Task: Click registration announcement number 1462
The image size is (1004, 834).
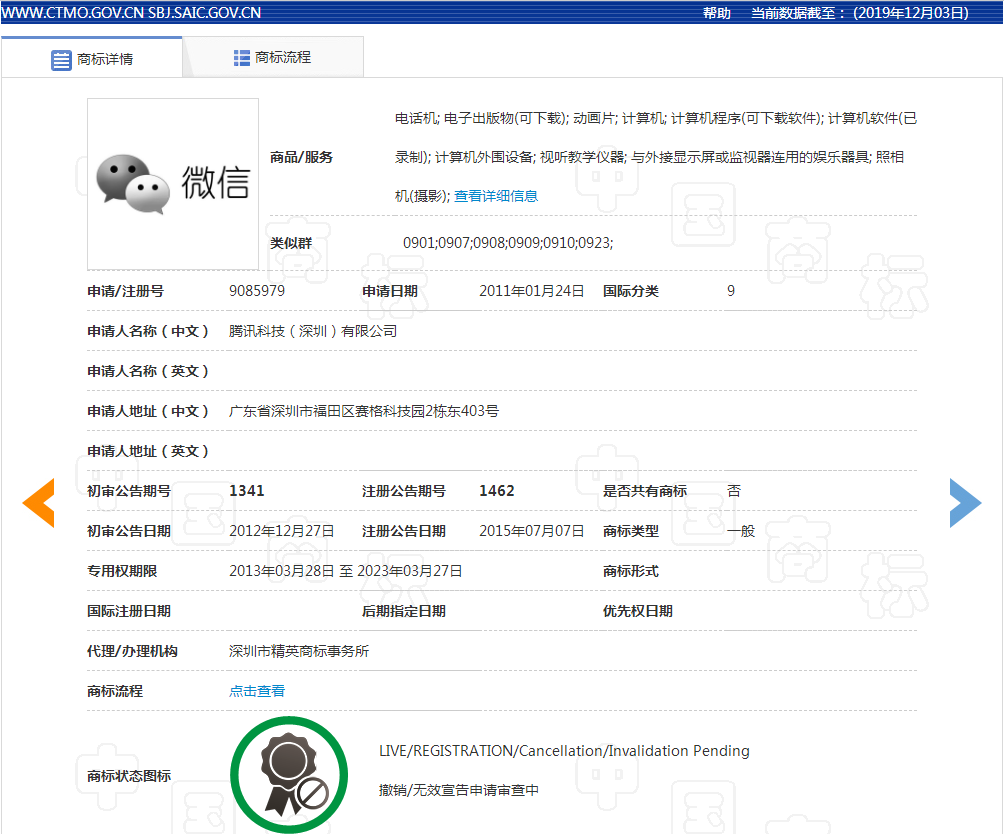Action: click(x=497, y=491)
